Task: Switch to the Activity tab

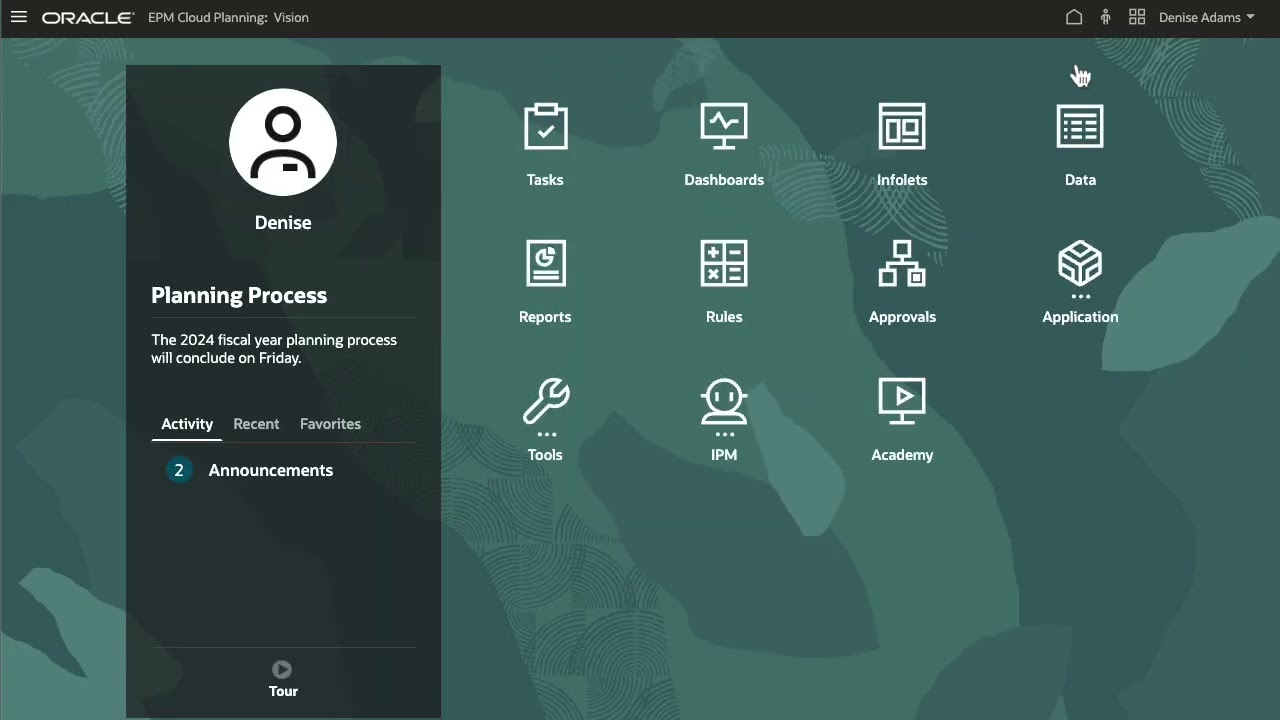Action: pos(187,424)
